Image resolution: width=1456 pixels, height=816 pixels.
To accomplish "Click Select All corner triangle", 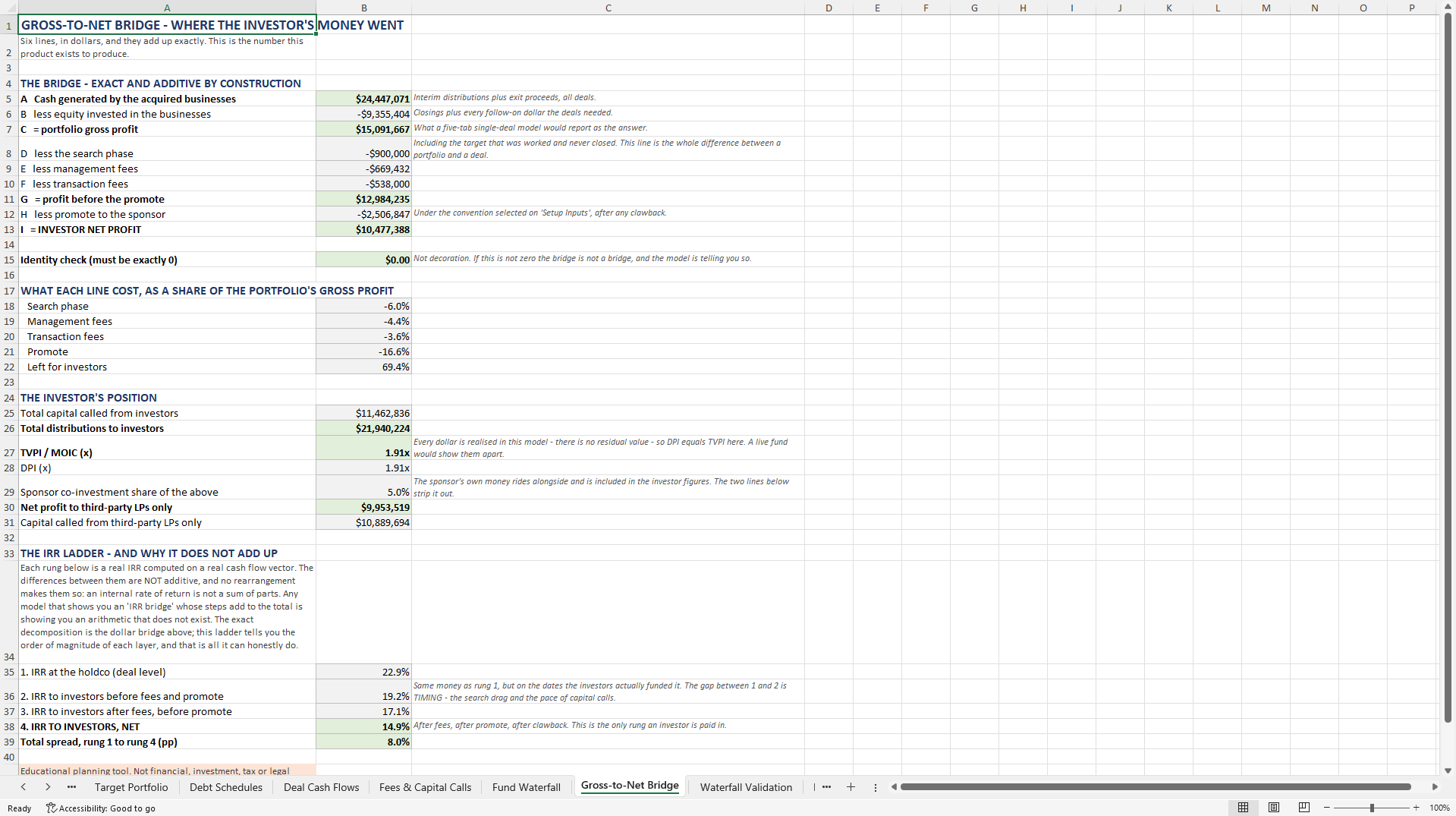I will pyautogui.click(x=9, y=8).
